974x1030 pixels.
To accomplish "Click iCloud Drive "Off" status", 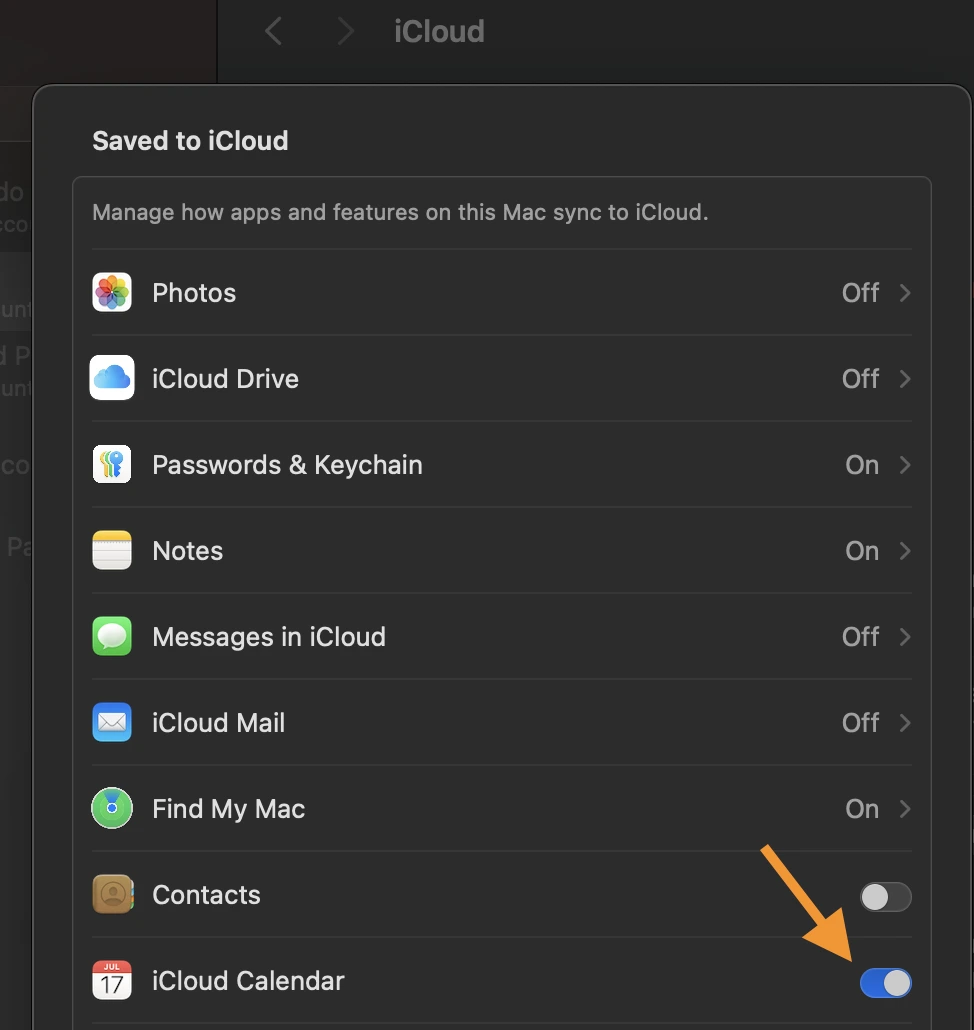I will tap(860, 379).
